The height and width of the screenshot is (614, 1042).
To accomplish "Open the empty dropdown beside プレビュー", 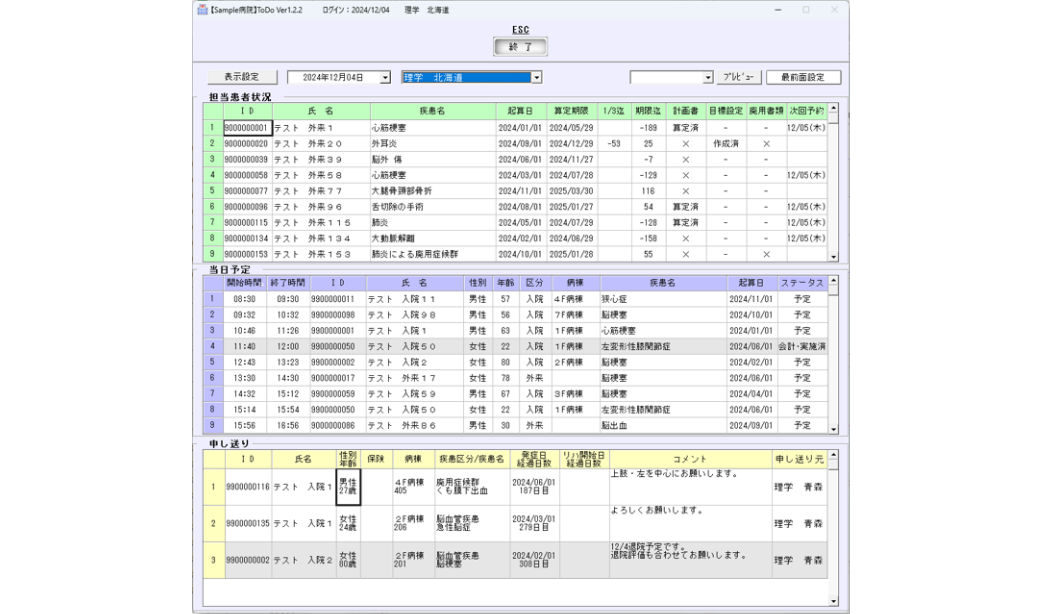I will pos(708,76).
